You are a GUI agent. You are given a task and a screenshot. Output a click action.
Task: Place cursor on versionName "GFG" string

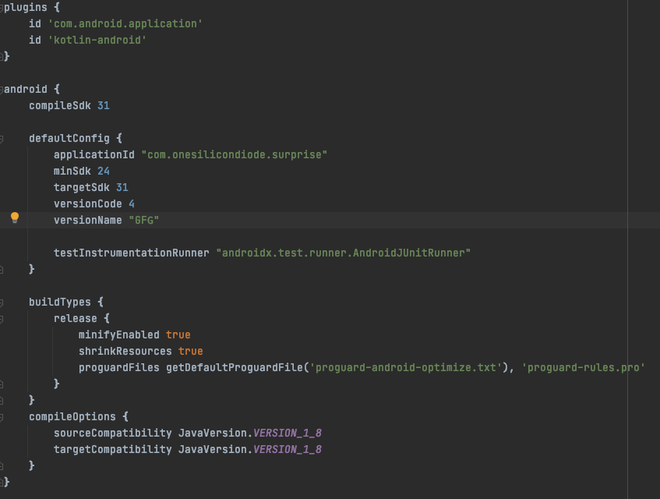point(144,219)
